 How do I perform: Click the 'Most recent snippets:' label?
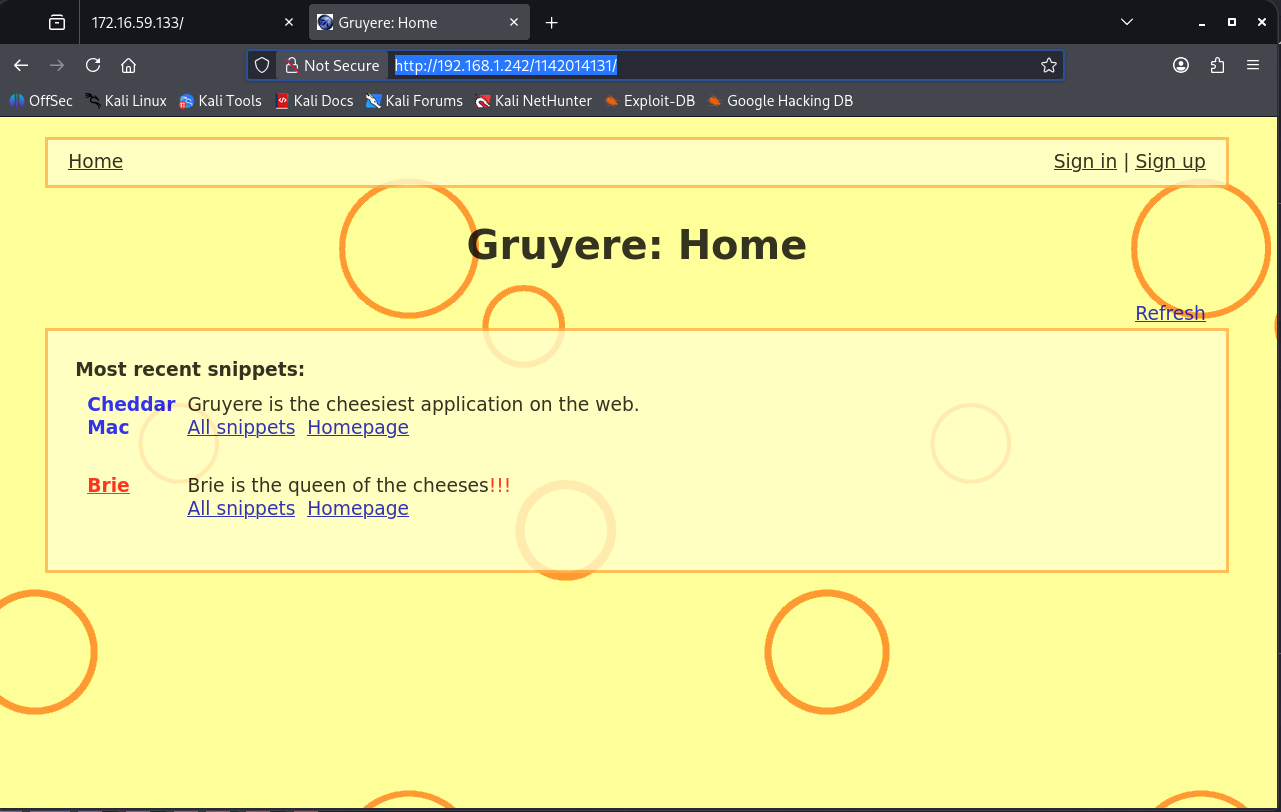[190, 369]
